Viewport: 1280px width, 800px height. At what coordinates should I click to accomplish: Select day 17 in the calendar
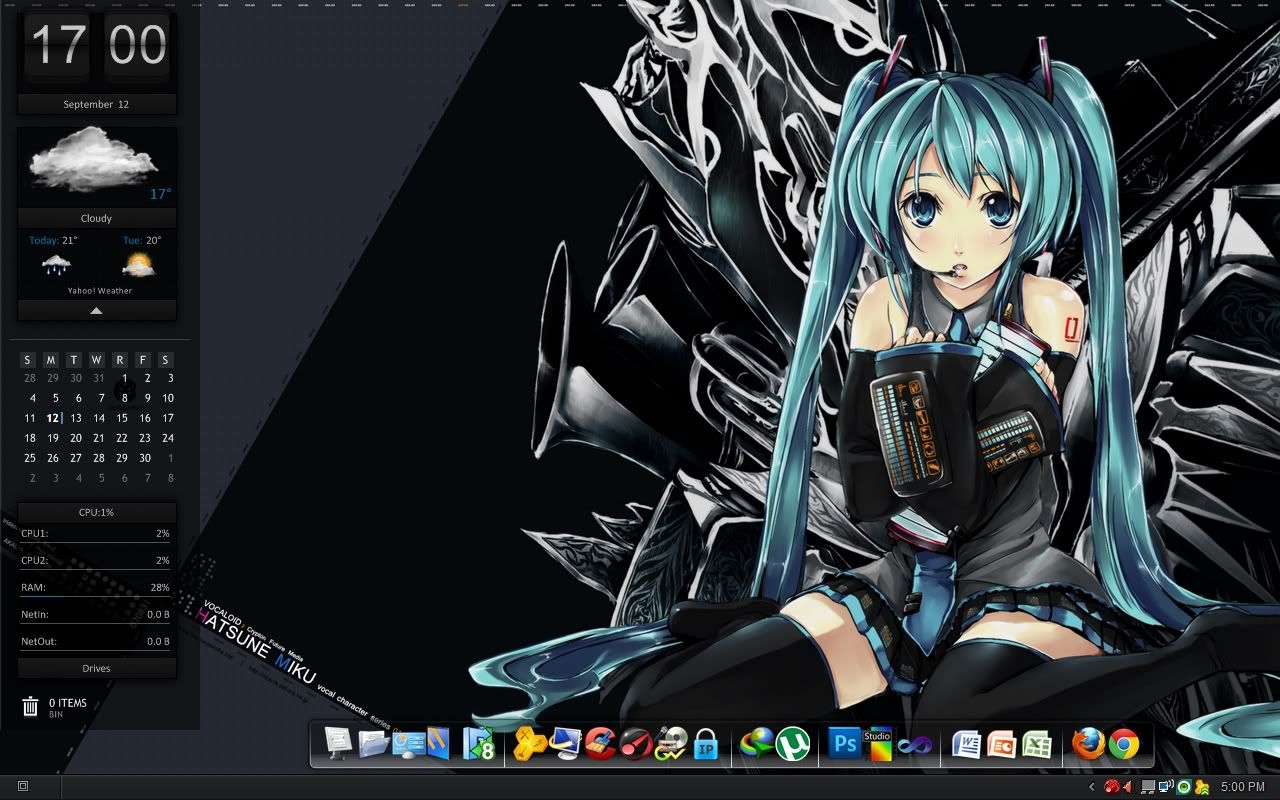168,418
